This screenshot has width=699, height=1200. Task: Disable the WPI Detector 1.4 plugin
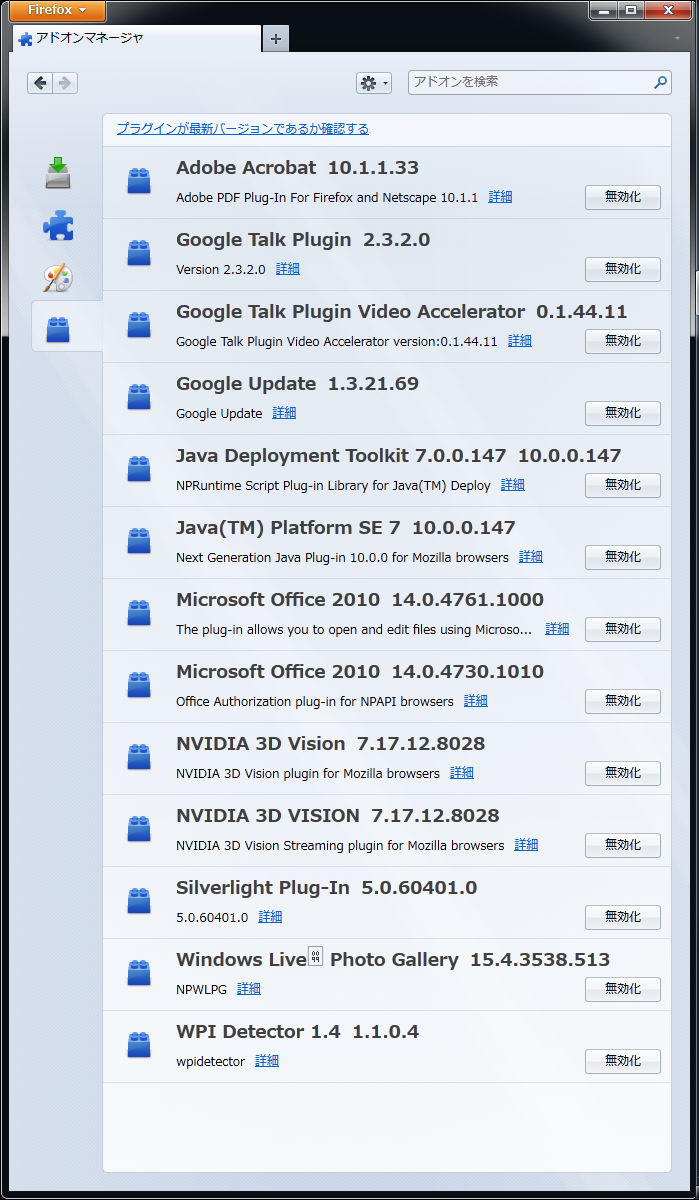pos(622,1062)
